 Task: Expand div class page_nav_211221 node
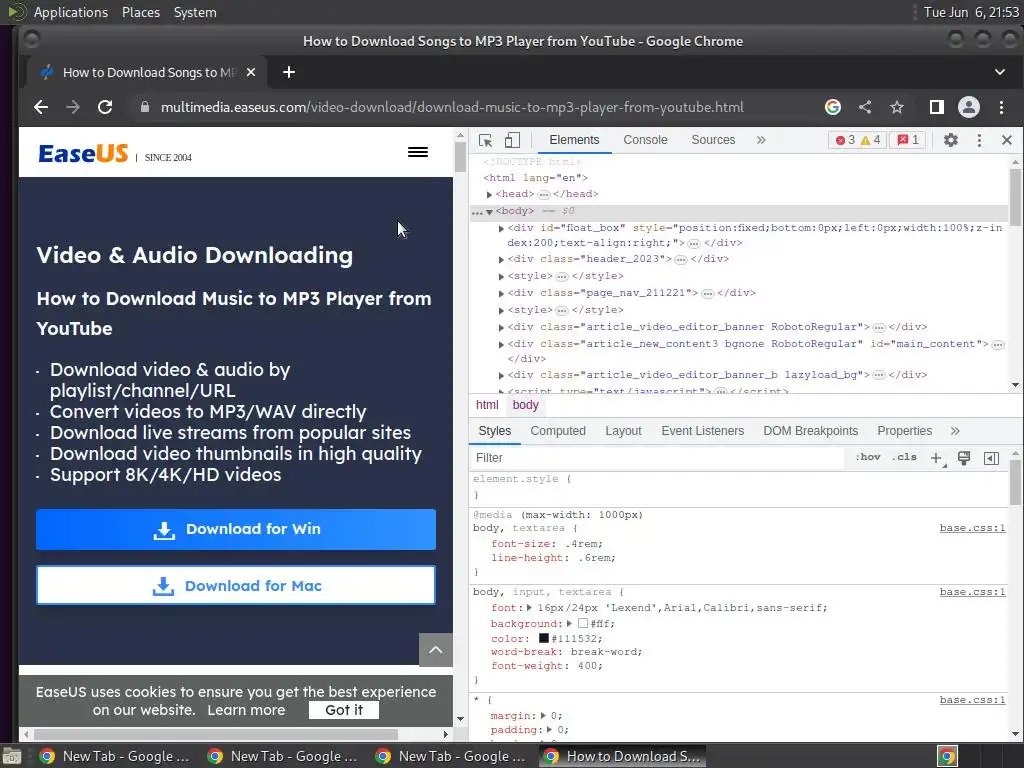501,294
